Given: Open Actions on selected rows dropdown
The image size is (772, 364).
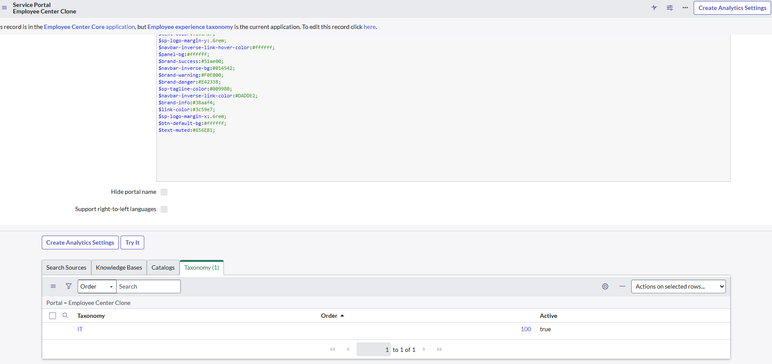Looking at the screenshot, I should click(678, 286).
